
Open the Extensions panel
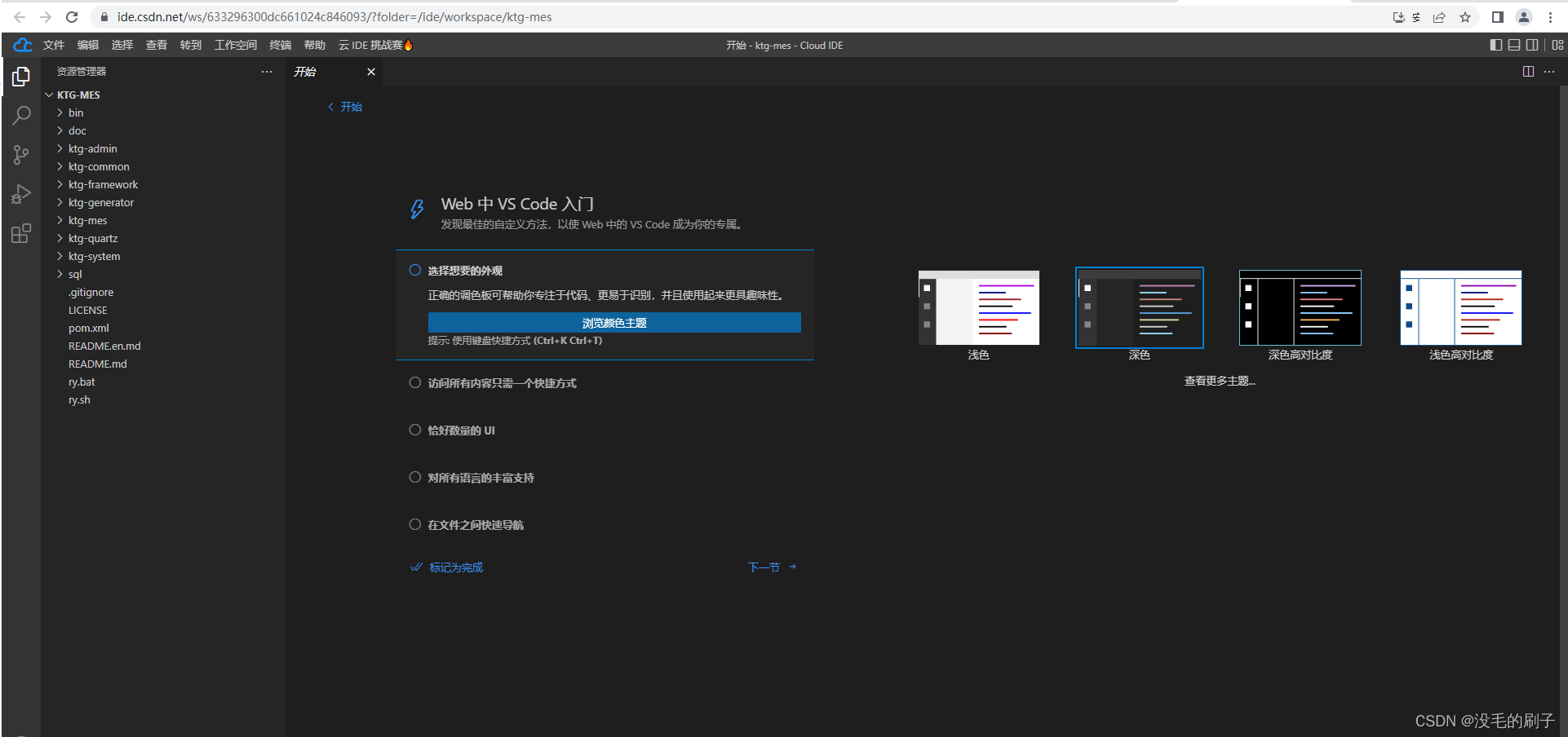coord(21,233)
